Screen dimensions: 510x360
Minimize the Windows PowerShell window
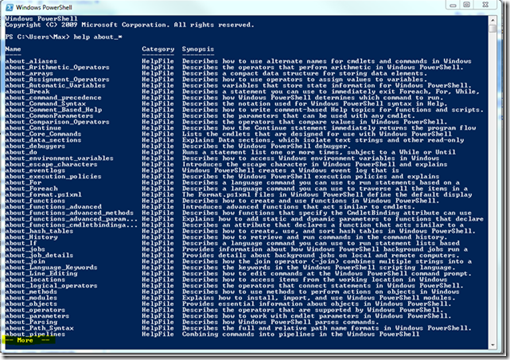click(x=452, y=5)
